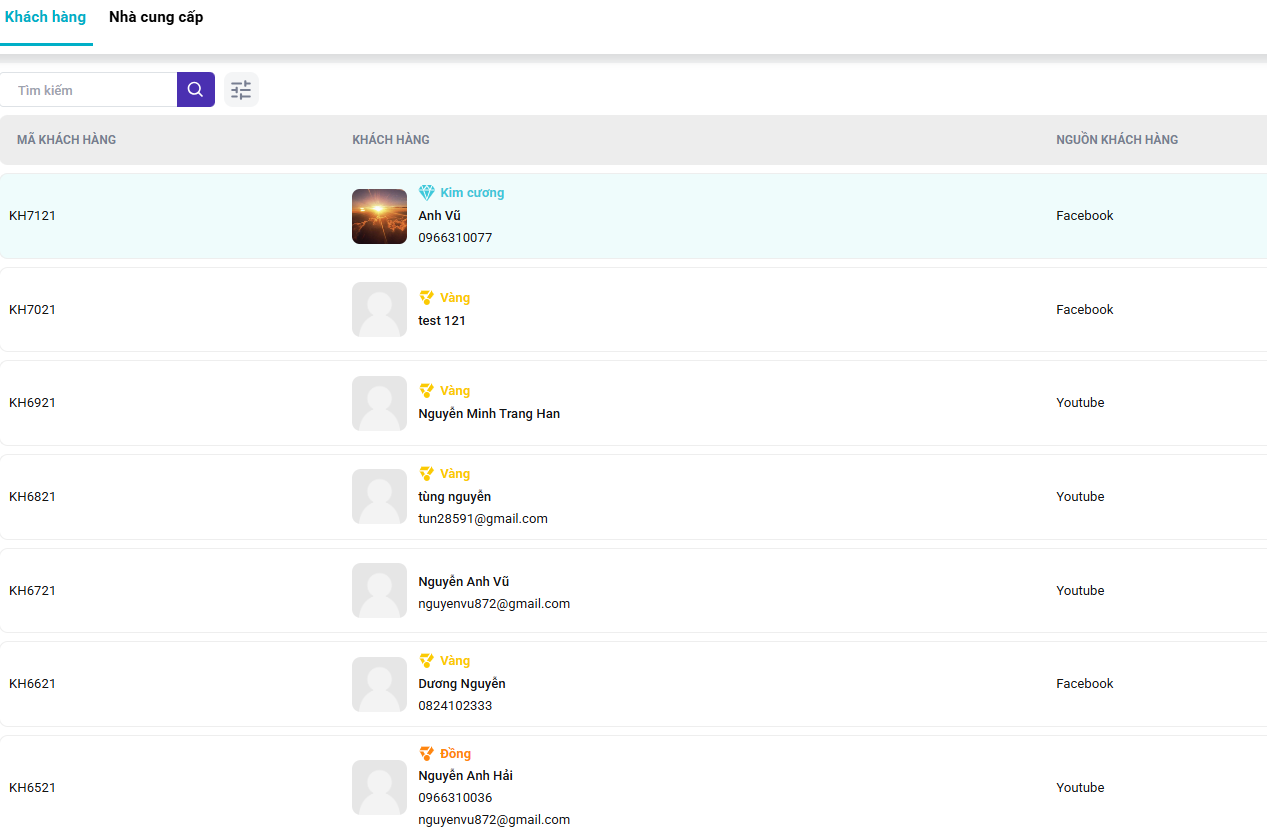Open customer code KH6821
Viewport: 1267px width, 832px height.
pos(32,497)
